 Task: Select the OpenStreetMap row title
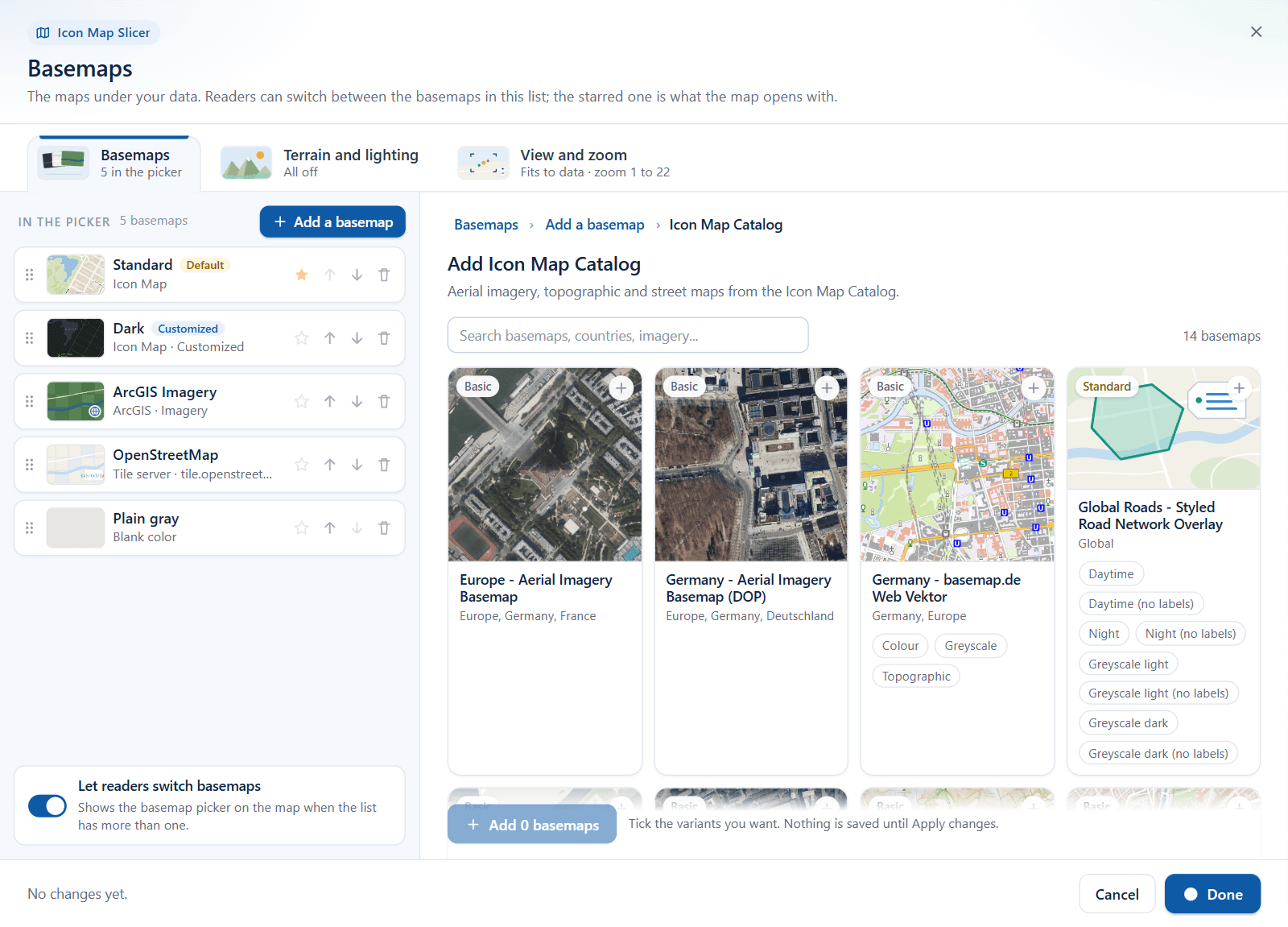[x=165, y=455]
